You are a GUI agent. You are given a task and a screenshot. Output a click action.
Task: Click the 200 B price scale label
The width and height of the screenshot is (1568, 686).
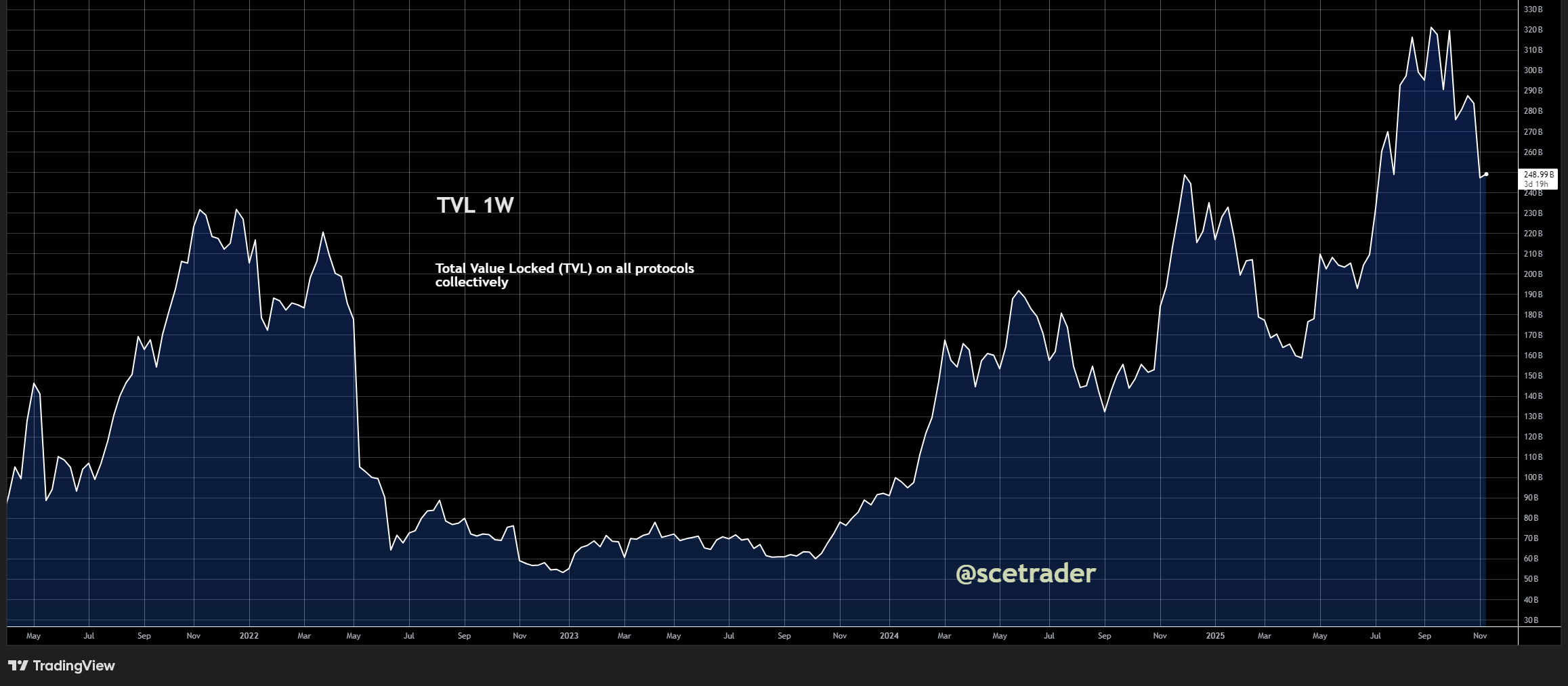coord(1533,274)
